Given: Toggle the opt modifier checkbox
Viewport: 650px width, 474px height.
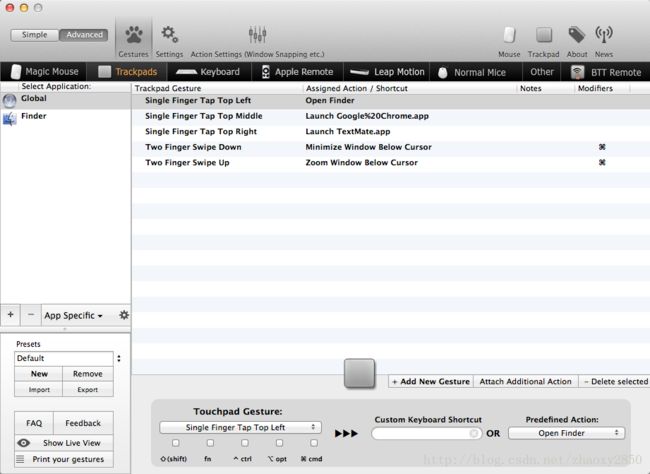Looking at the screenshot, I should 279,443.
